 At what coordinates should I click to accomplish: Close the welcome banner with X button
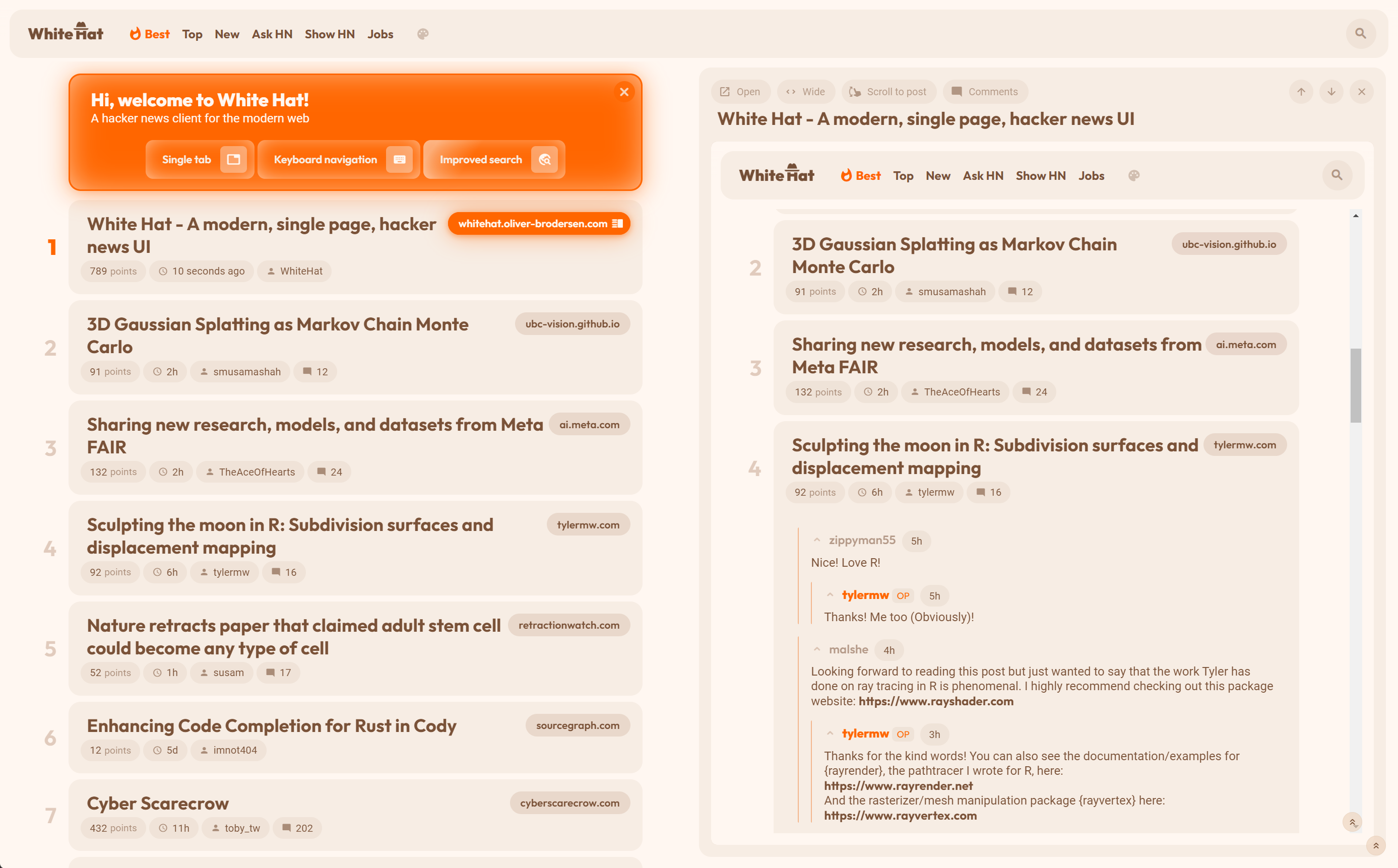point(624,92)
